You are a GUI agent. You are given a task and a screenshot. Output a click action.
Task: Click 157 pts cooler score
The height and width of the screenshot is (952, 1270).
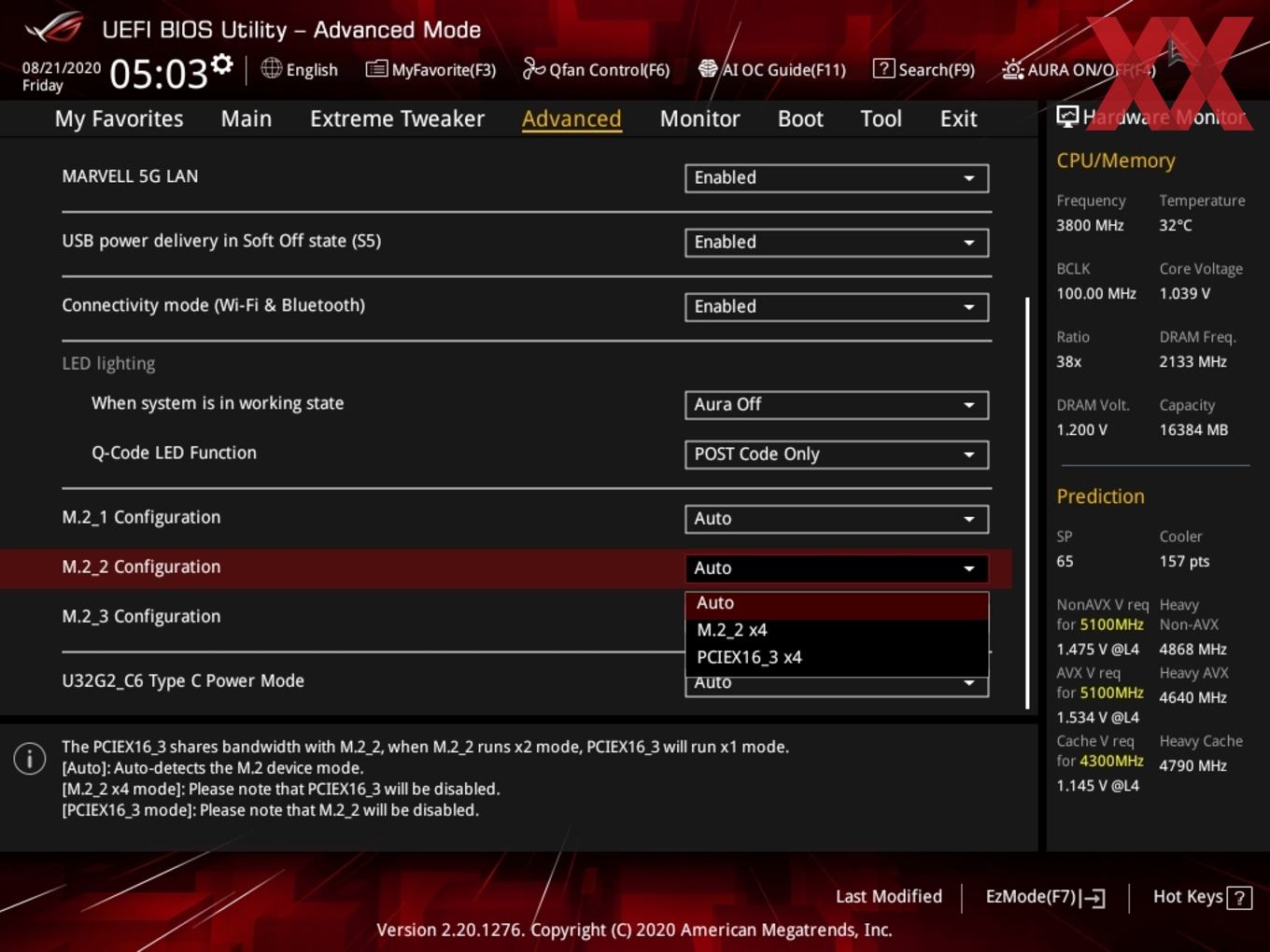pos(1184,562)
